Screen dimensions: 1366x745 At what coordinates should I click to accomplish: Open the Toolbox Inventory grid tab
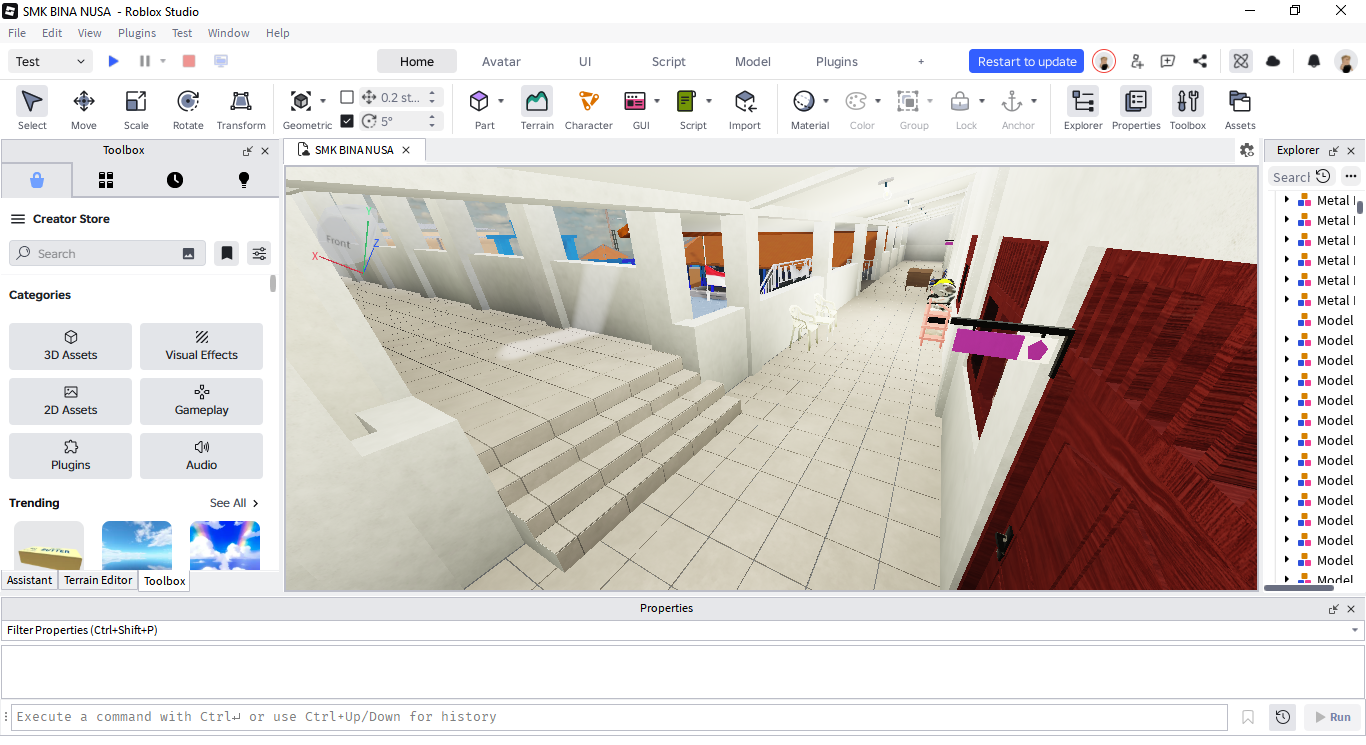click(106, 180)
